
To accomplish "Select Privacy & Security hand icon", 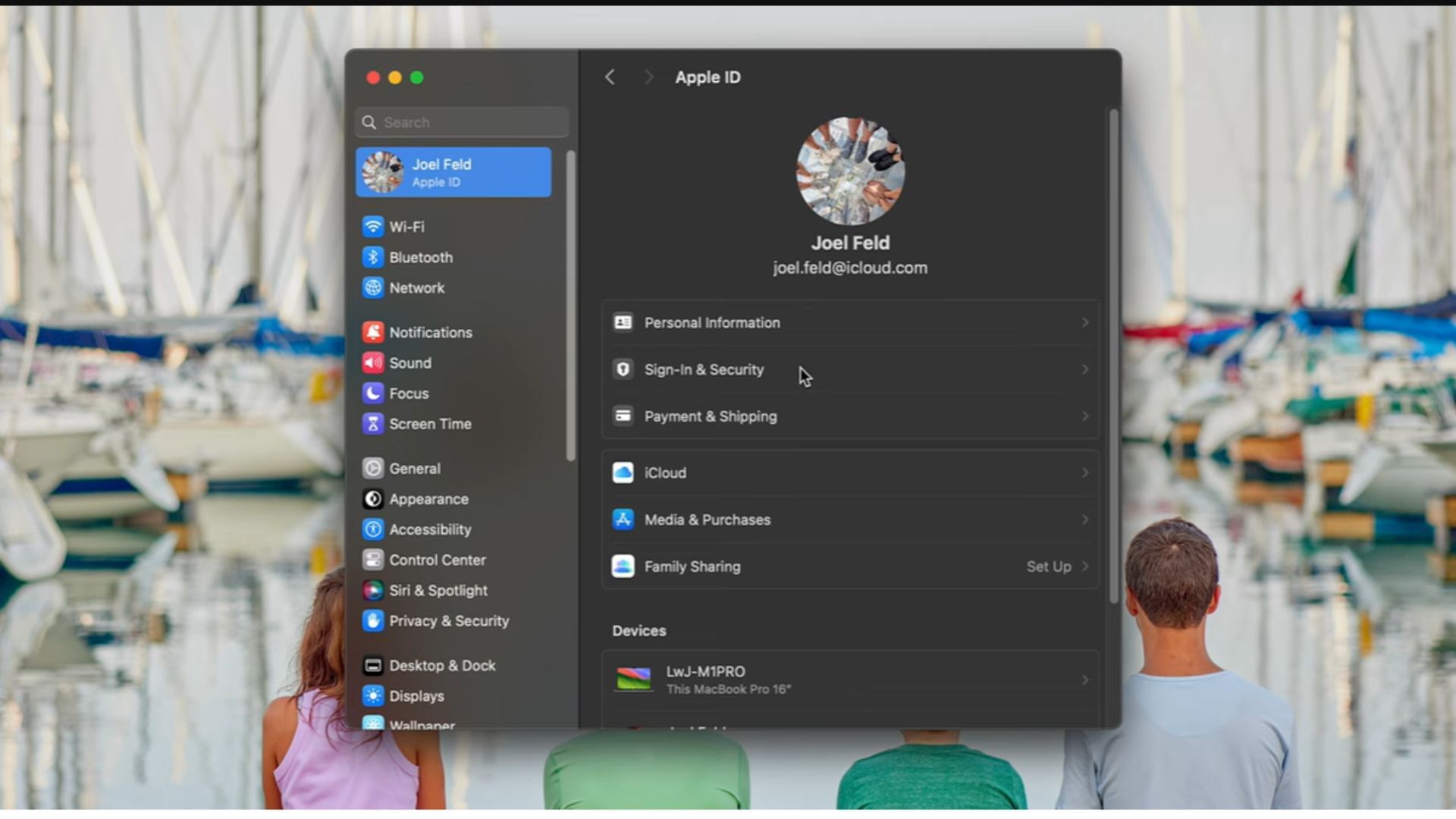I will coord(372,620).
